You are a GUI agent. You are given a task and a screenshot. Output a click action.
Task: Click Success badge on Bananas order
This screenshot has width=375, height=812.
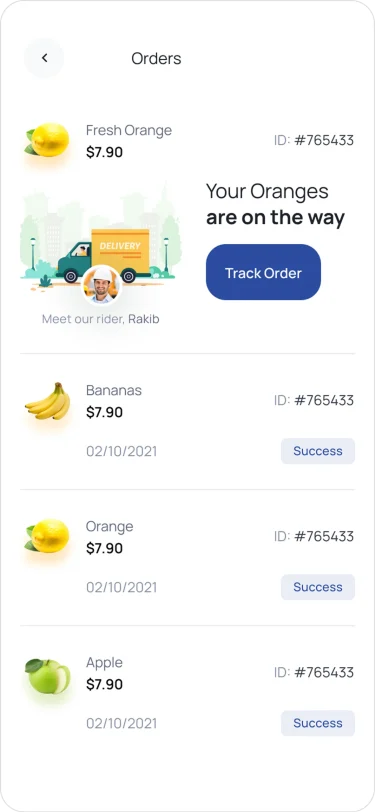pos(318,451)
